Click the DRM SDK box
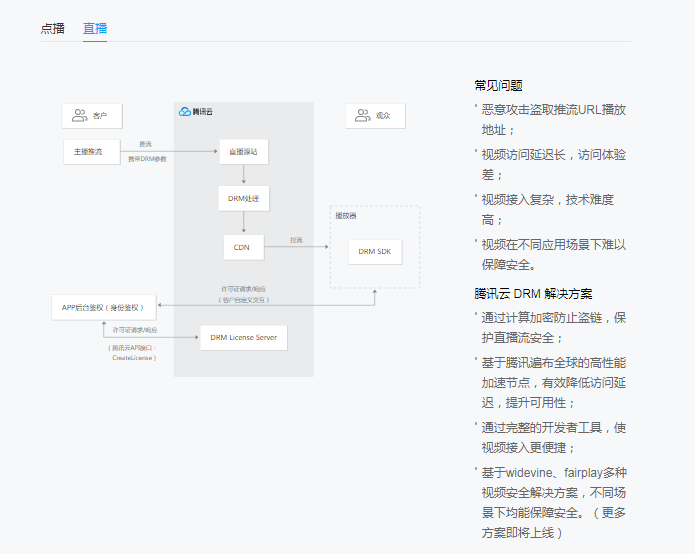 (375, 252)
